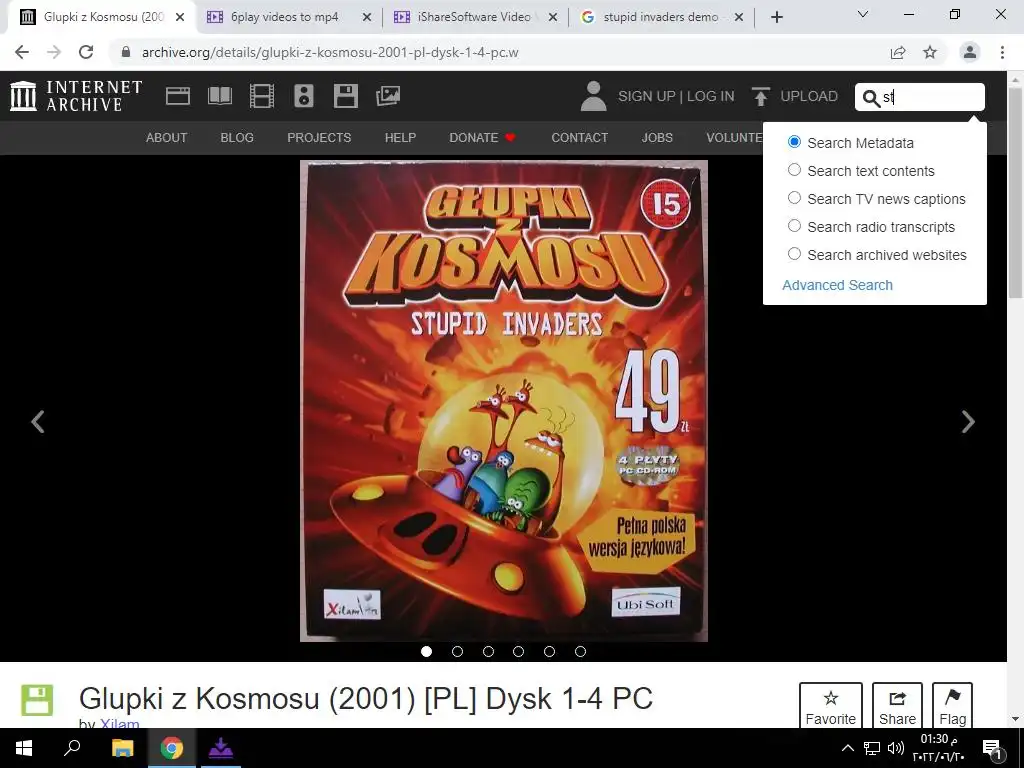Viewport: 1024px width, 768px height.
Task: Open the DONATE menu item
Action: (483, 138)
